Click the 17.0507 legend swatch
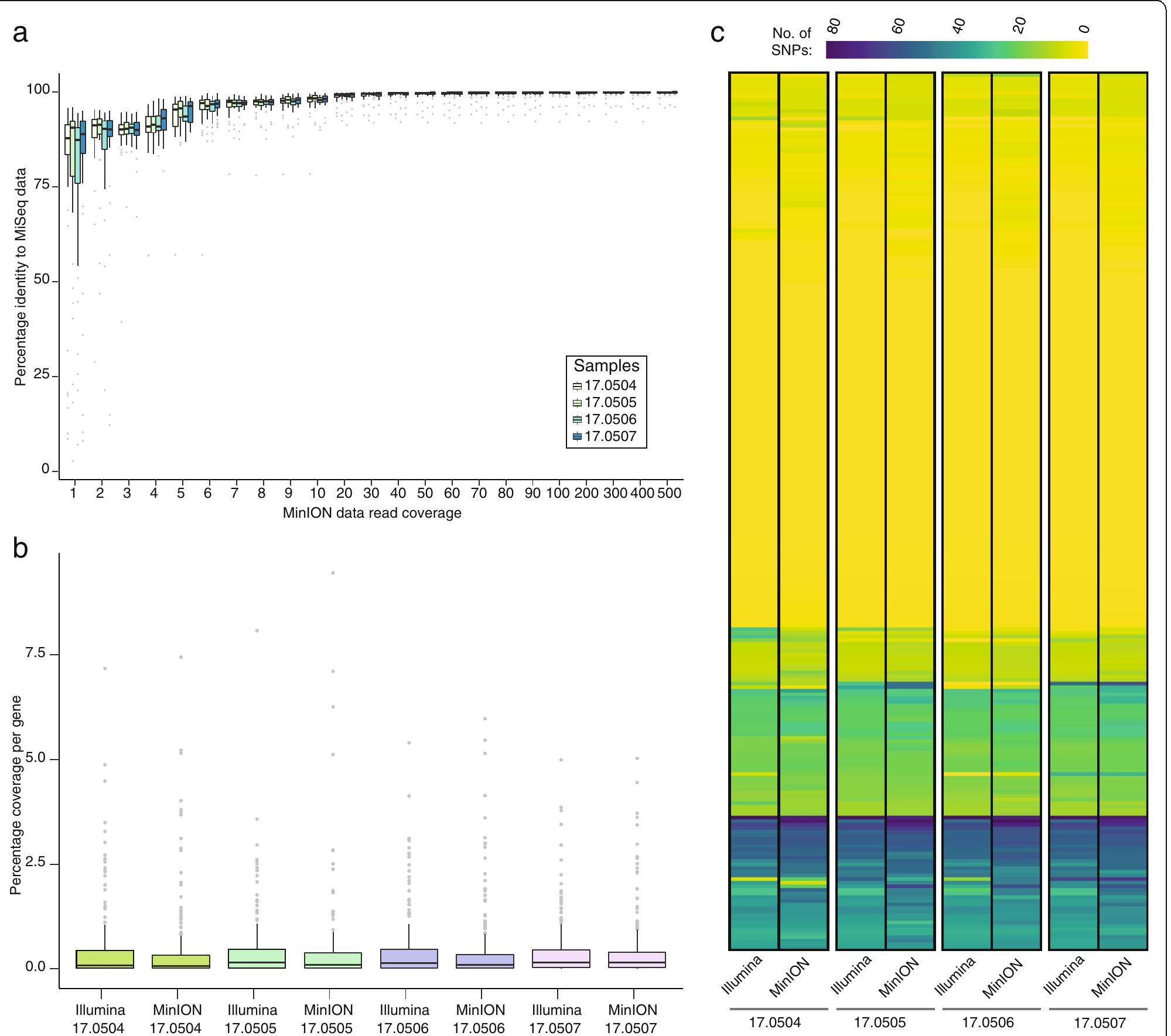Viewport: 1171px width, 1036px height. pos(577,436)
